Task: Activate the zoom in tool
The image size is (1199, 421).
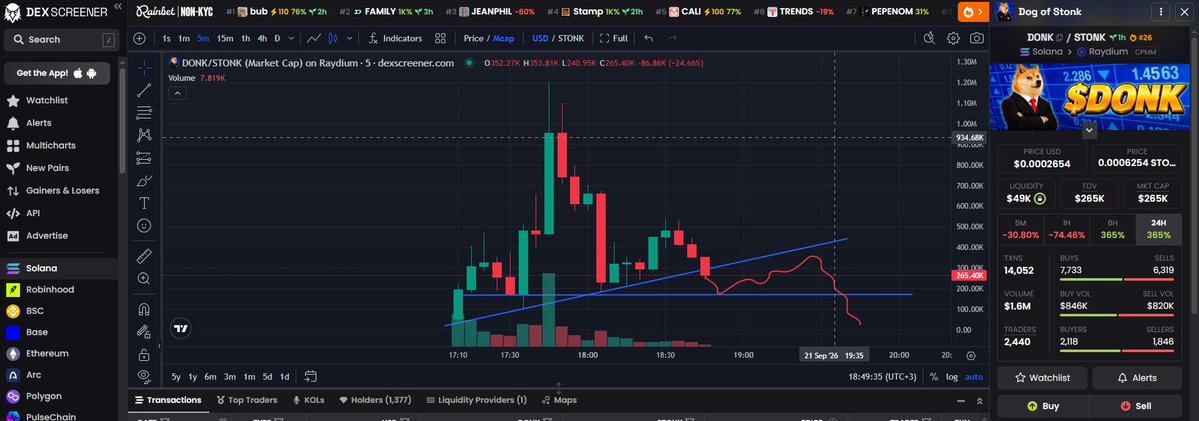Action: tap(144, 279)
